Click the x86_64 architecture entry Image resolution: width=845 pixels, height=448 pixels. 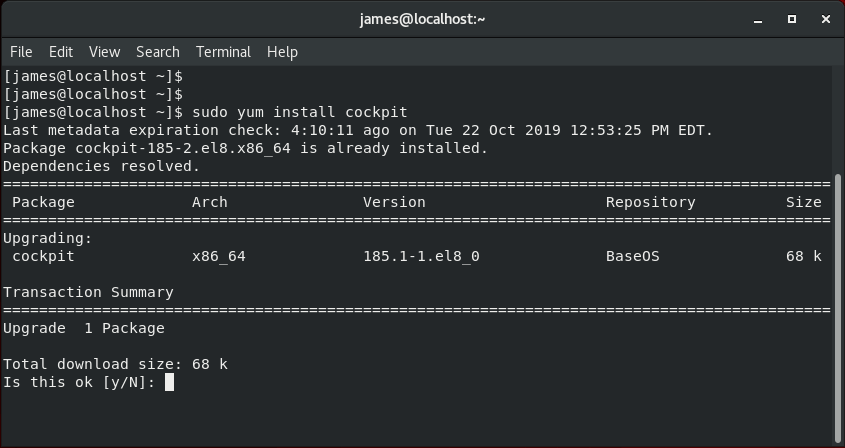(219, 256)
